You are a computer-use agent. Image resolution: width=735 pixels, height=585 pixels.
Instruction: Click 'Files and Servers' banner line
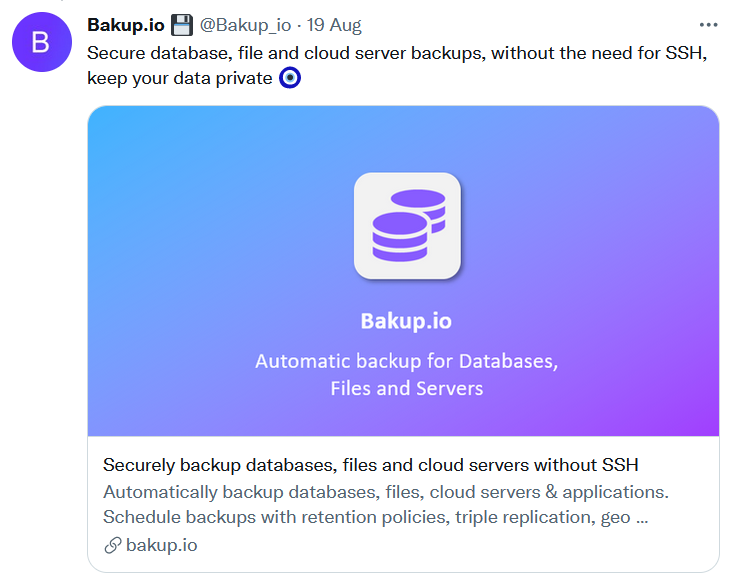click(406, 389)
